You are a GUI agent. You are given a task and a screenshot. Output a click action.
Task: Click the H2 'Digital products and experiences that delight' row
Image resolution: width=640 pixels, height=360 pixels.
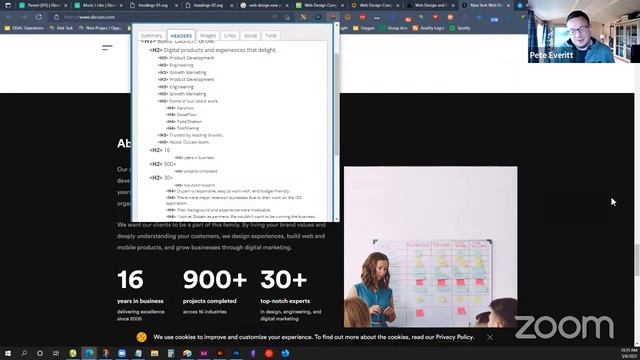click(213, 50)
